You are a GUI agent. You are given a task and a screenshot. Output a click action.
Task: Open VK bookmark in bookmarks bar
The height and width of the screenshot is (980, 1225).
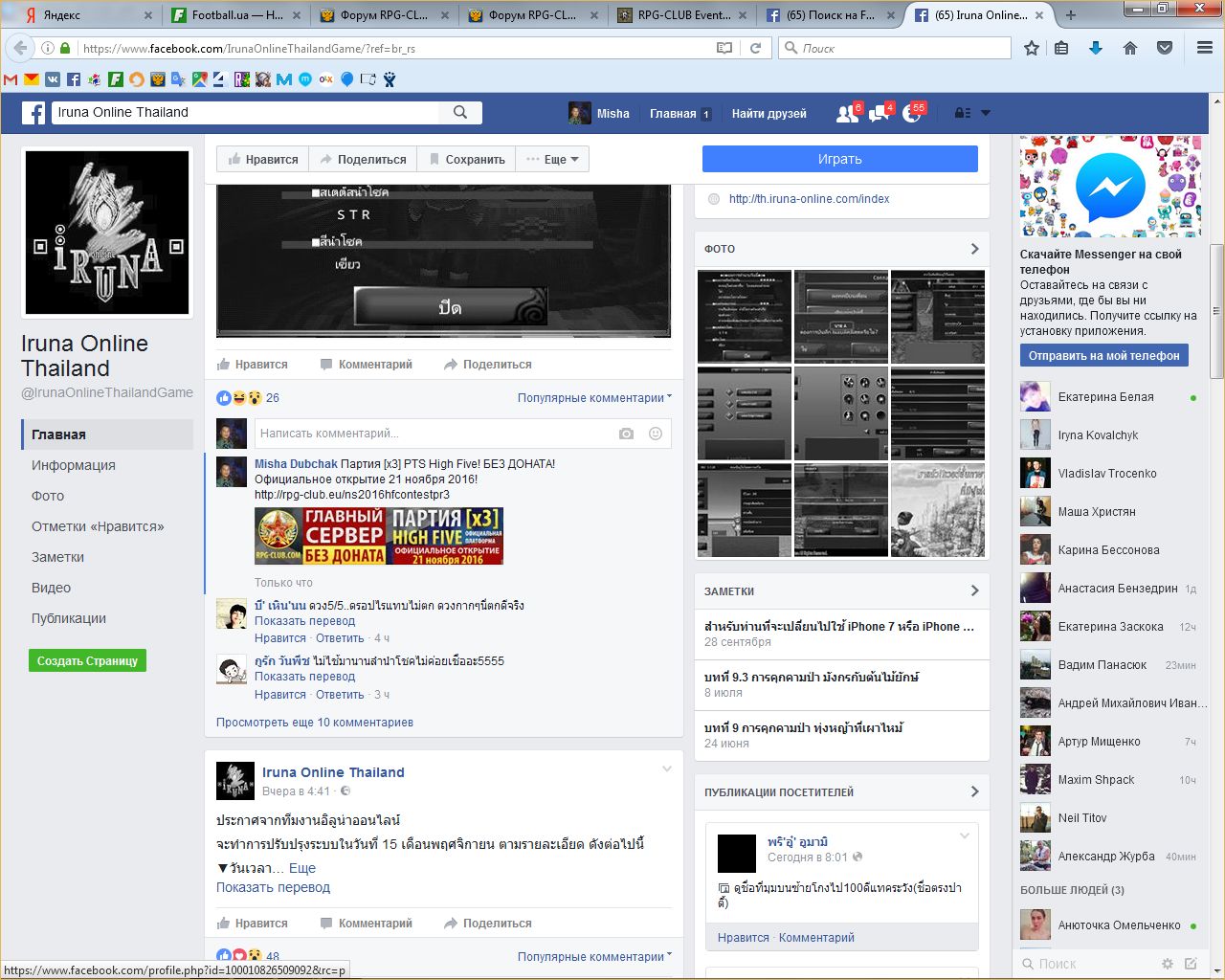[53, 79]
